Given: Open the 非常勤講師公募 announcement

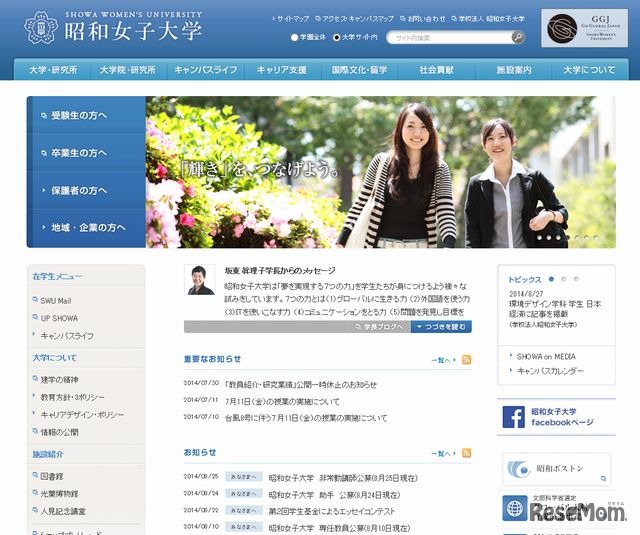Looking at the screenshot, I should click(343, 478).
